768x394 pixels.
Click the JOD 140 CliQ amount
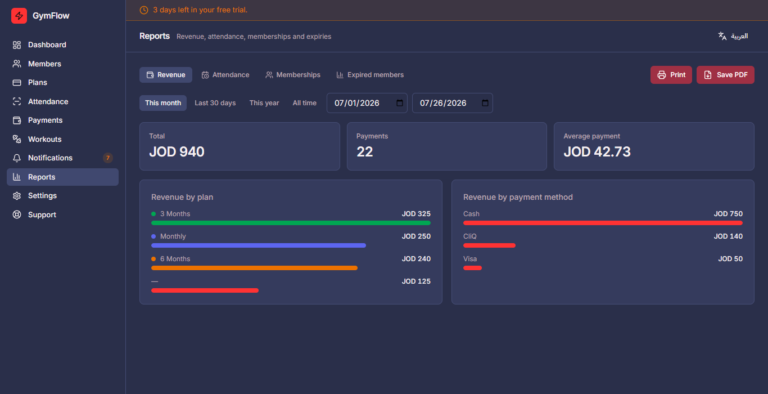pyautogui.click(x=728, y=237)
